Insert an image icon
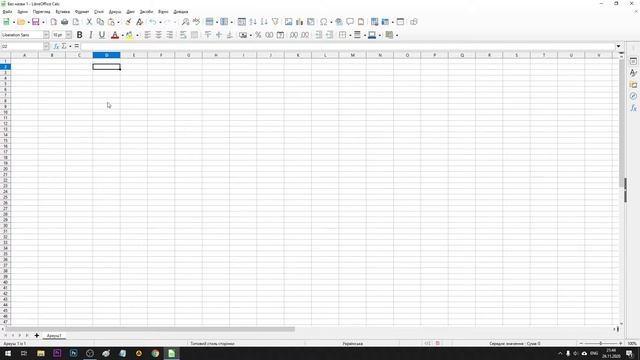The image size is (640, 360). click(x=289, y=22)
